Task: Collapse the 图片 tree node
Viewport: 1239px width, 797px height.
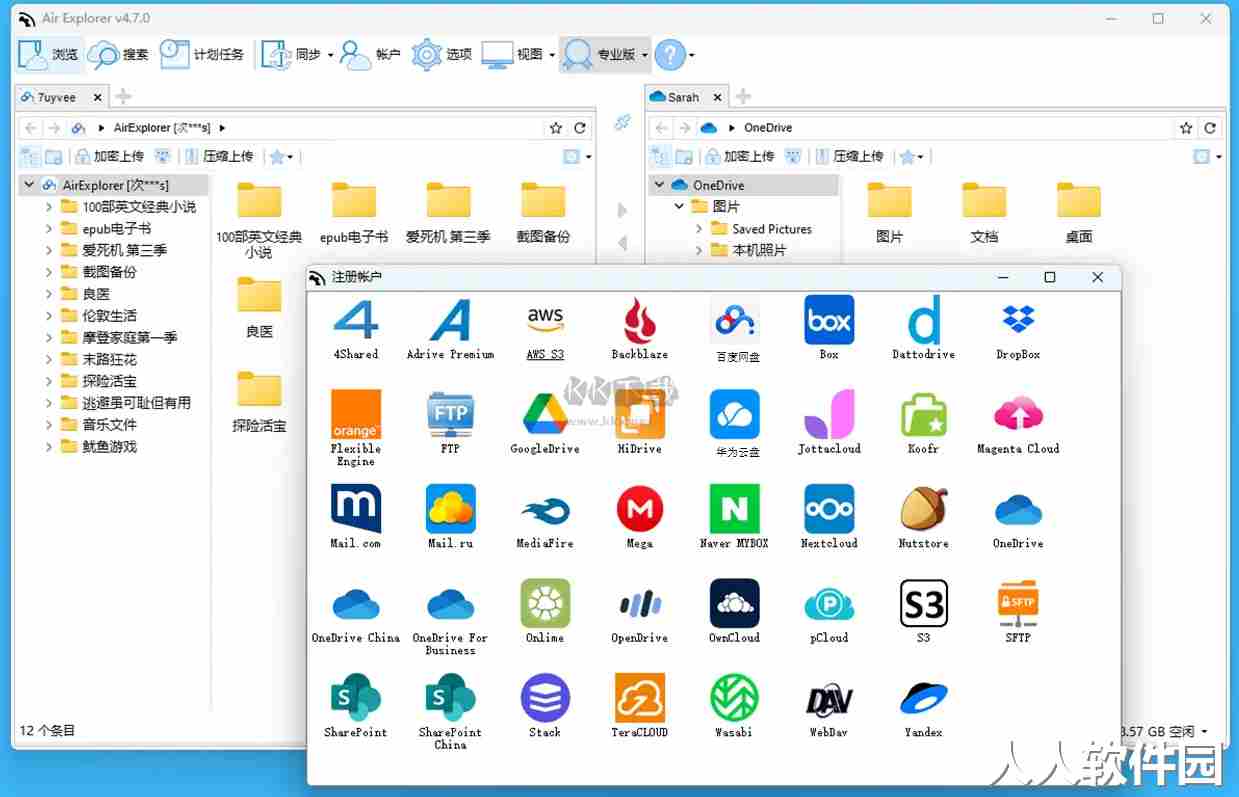Action: click(679, 207)
